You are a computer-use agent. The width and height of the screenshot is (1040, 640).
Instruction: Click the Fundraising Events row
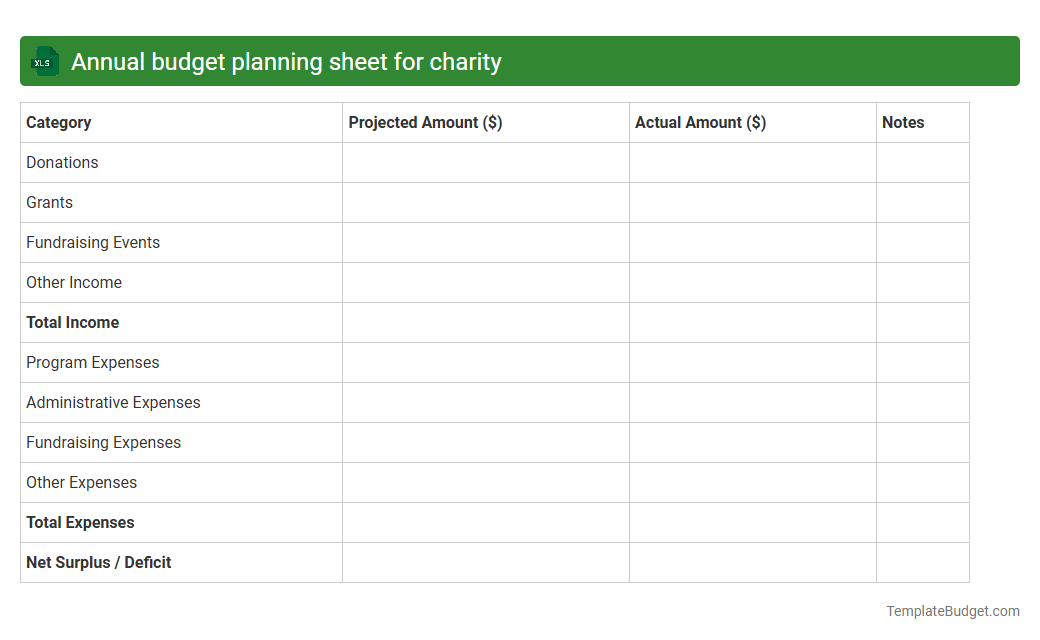(x=93, y=242)
